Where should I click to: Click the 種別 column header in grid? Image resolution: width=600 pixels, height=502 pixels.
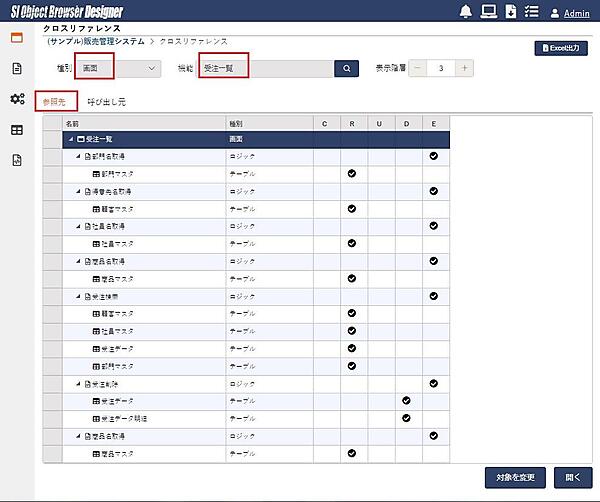(269, 124)
